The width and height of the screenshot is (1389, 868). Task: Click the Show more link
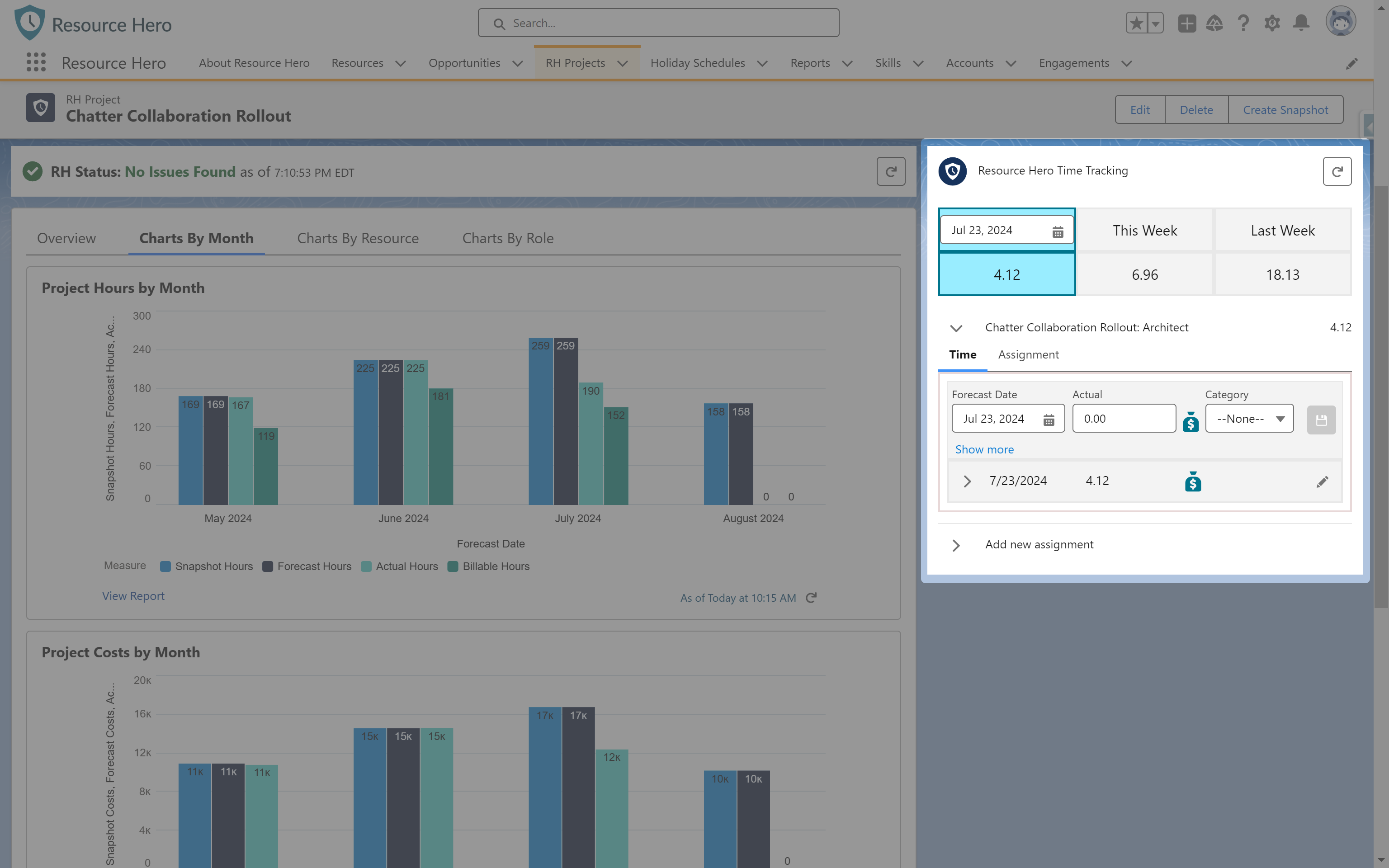(x=984, y=449)
